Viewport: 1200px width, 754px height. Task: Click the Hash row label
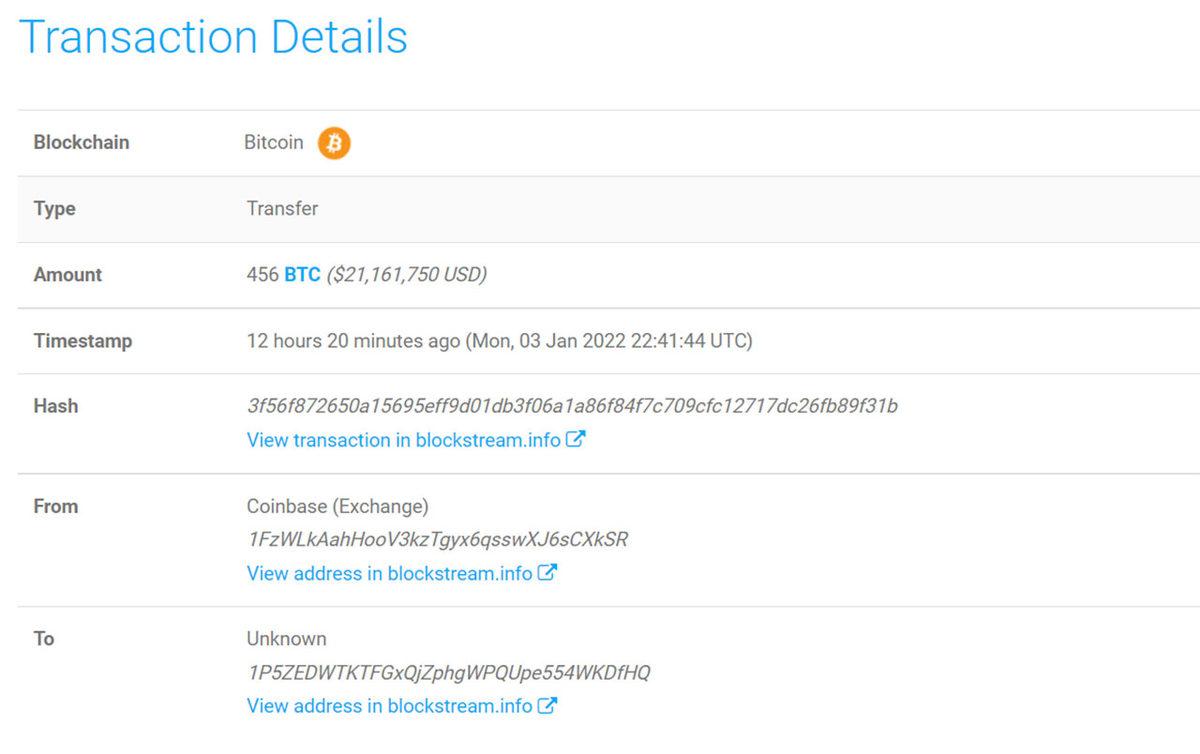pyautogui.click(x=55, y=406)
